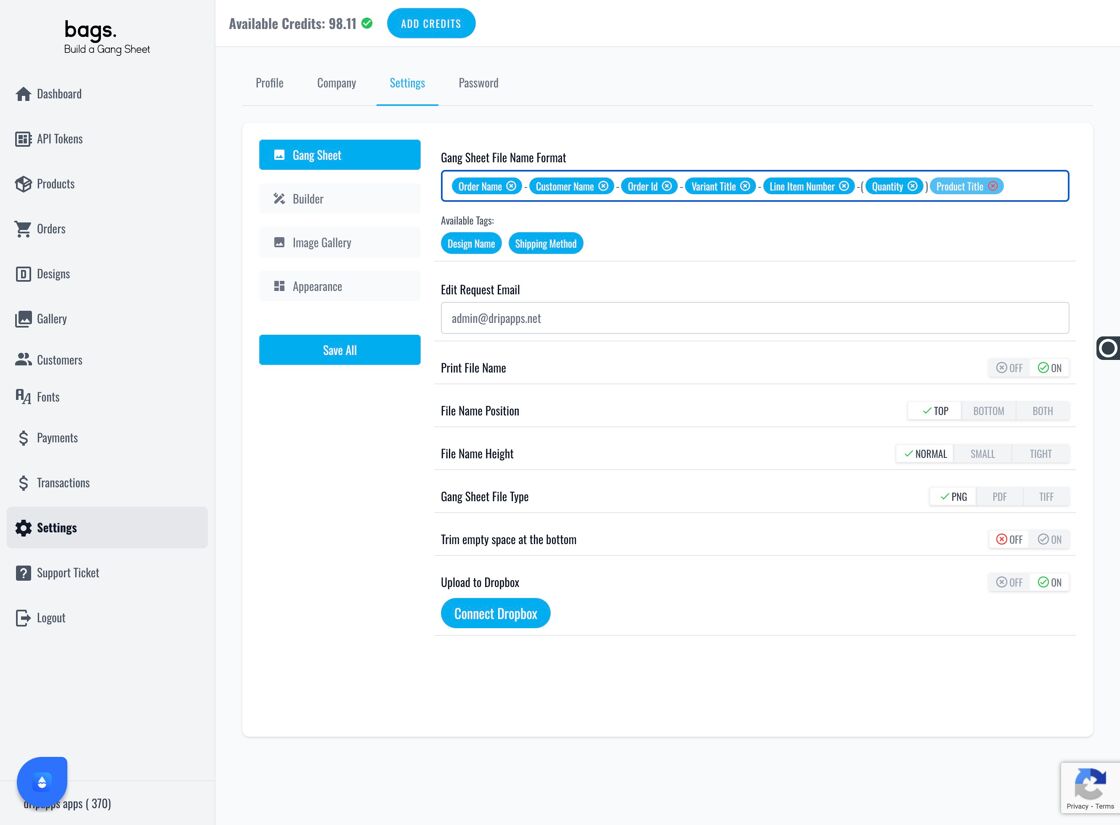Remove the Order Name tag

[x=511, y=186]
